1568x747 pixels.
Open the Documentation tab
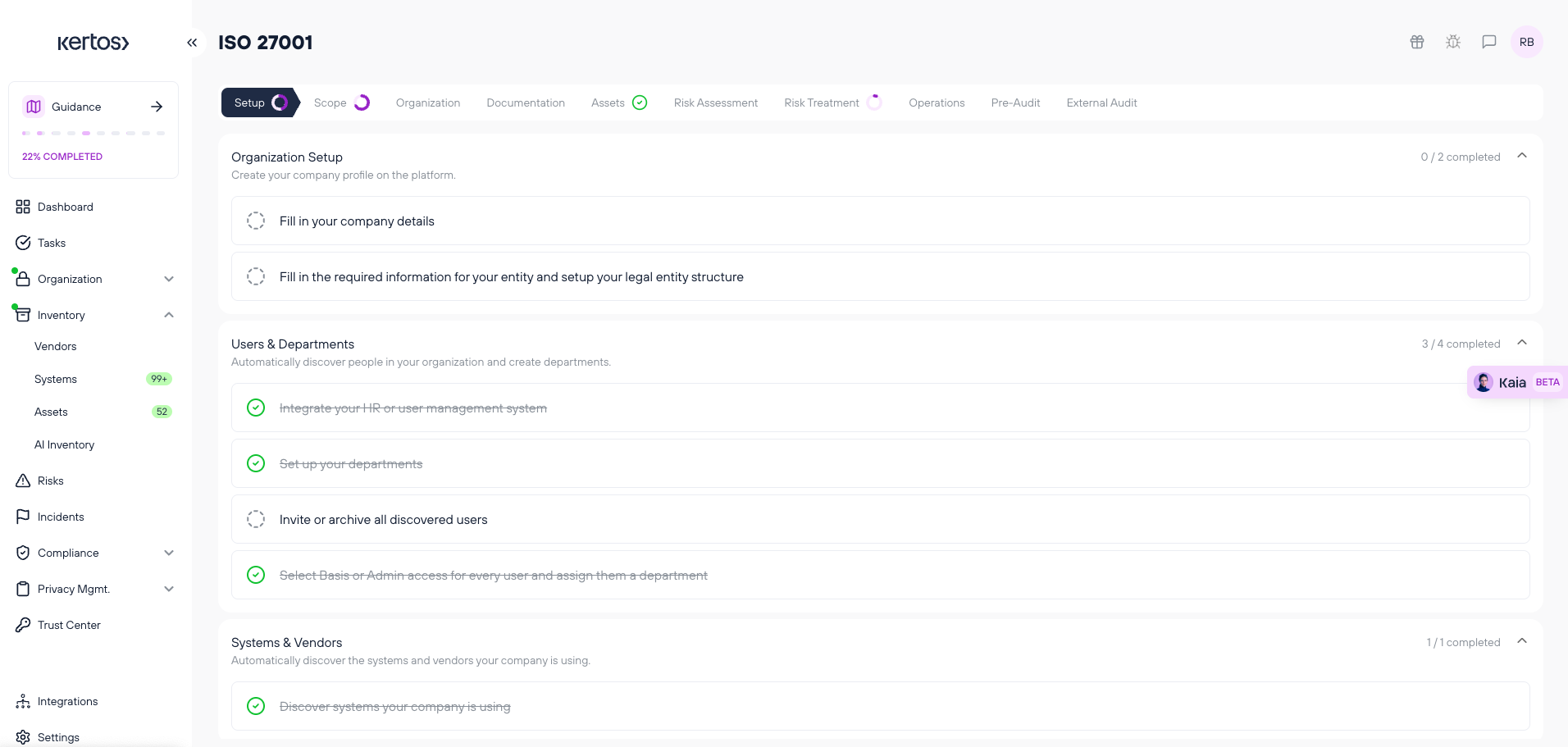pos(526,102)
